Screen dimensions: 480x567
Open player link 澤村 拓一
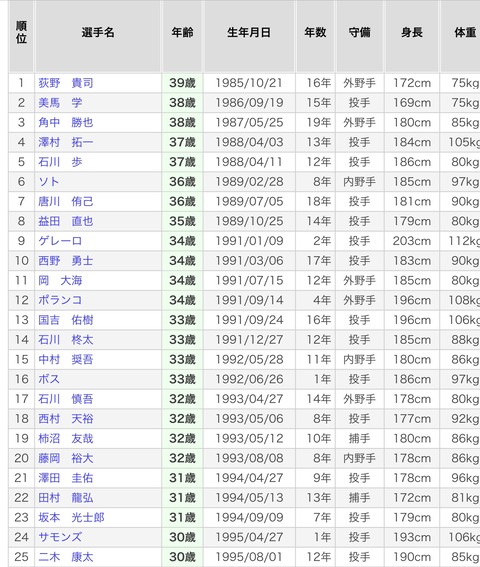tap(66, 142)
